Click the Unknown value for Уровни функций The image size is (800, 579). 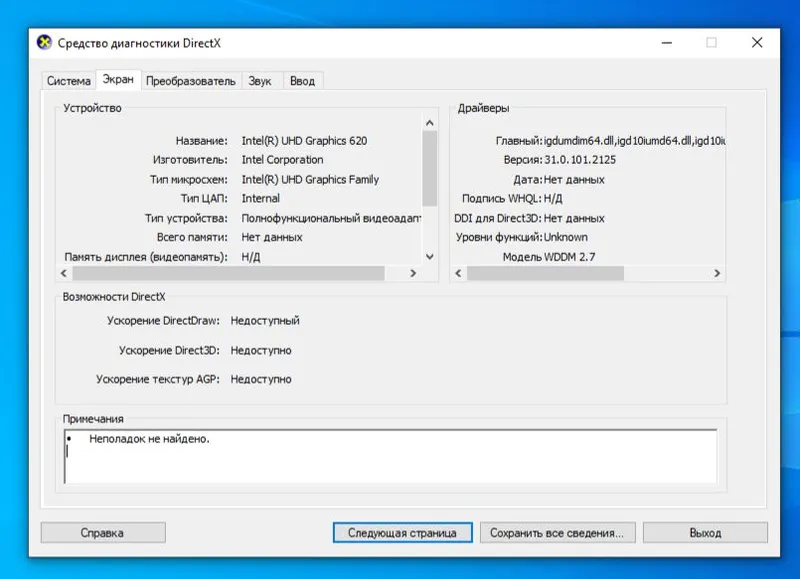pyautogui.click(x=565, y=237)
